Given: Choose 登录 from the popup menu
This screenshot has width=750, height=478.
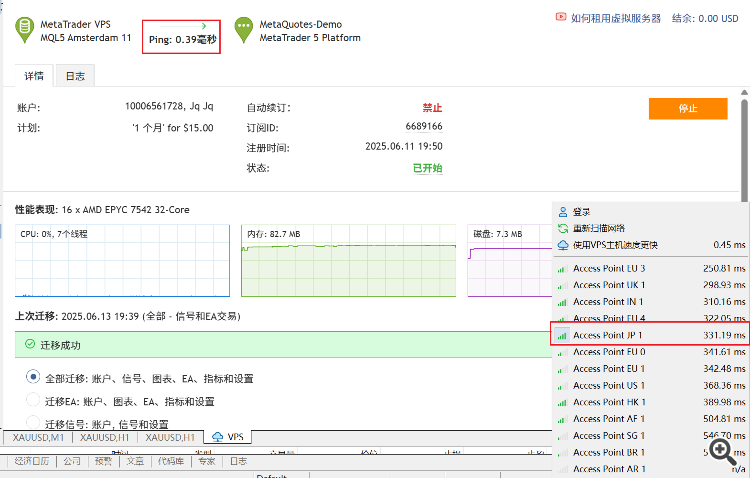Looking at the screenshot, I should tap(651, 212).
